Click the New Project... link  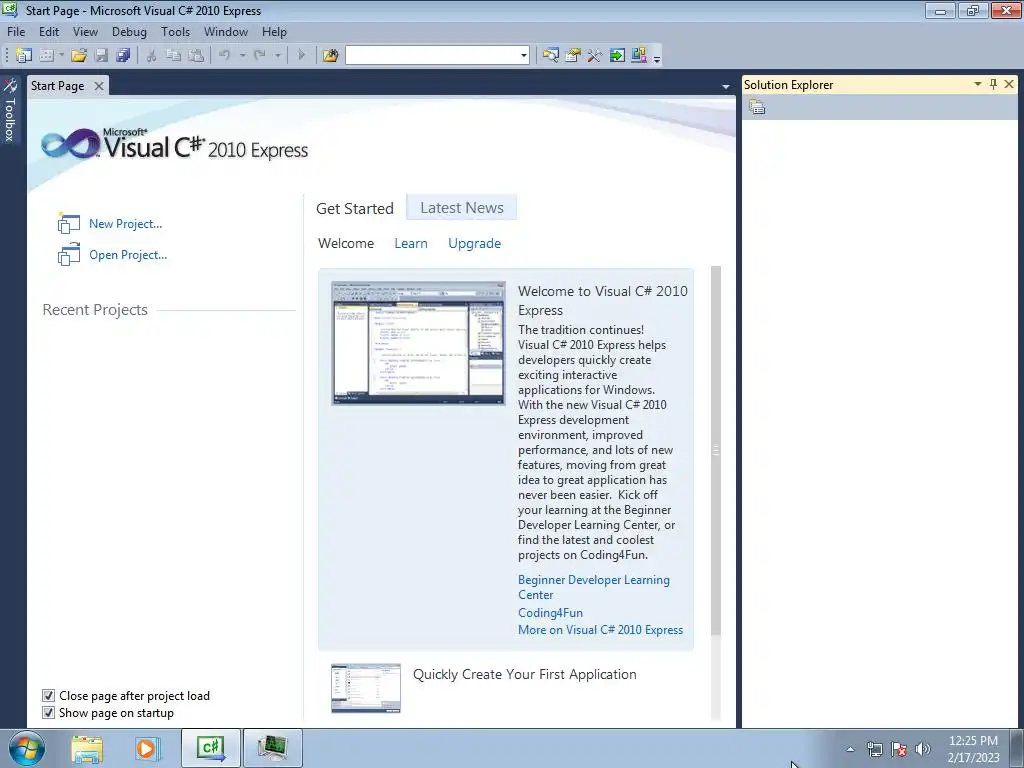[x=125, y=223]
